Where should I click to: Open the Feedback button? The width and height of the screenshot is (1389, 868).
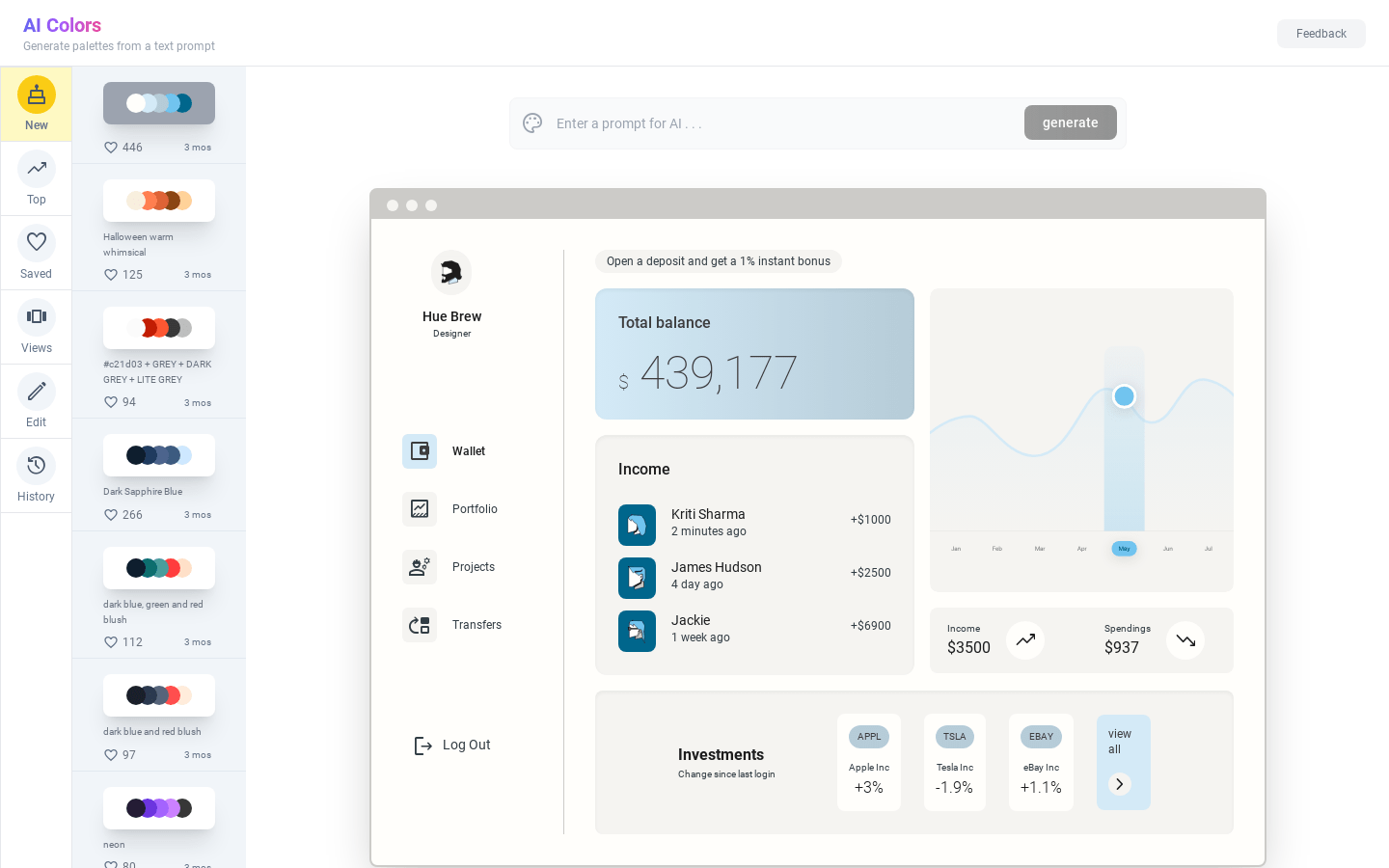[x=1321, y=34]
